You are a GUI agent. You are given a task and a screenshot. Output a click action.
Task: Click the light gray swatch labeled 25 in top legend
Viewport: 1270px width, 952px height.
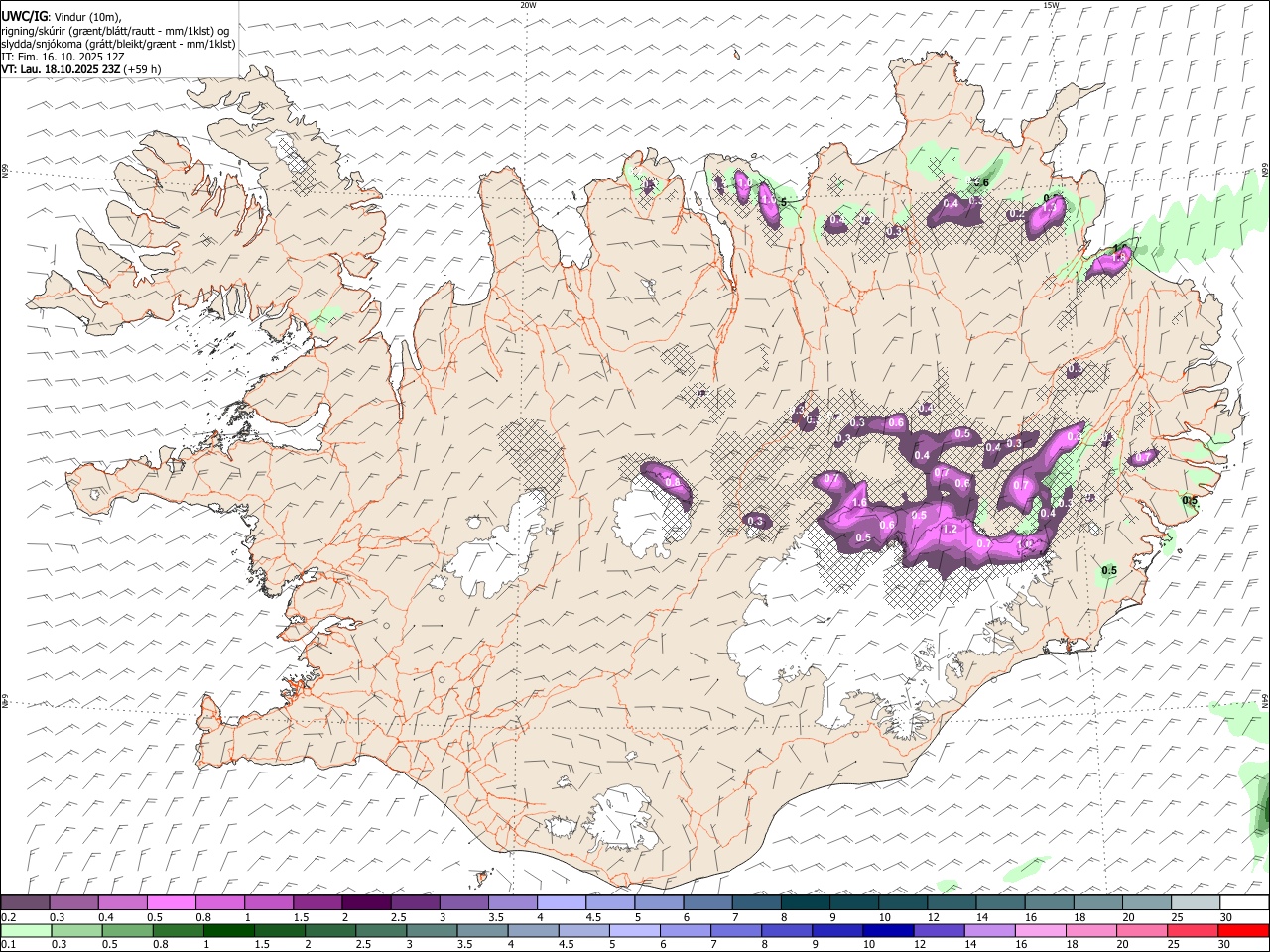pyautogui.click(x=1196, y=903)
